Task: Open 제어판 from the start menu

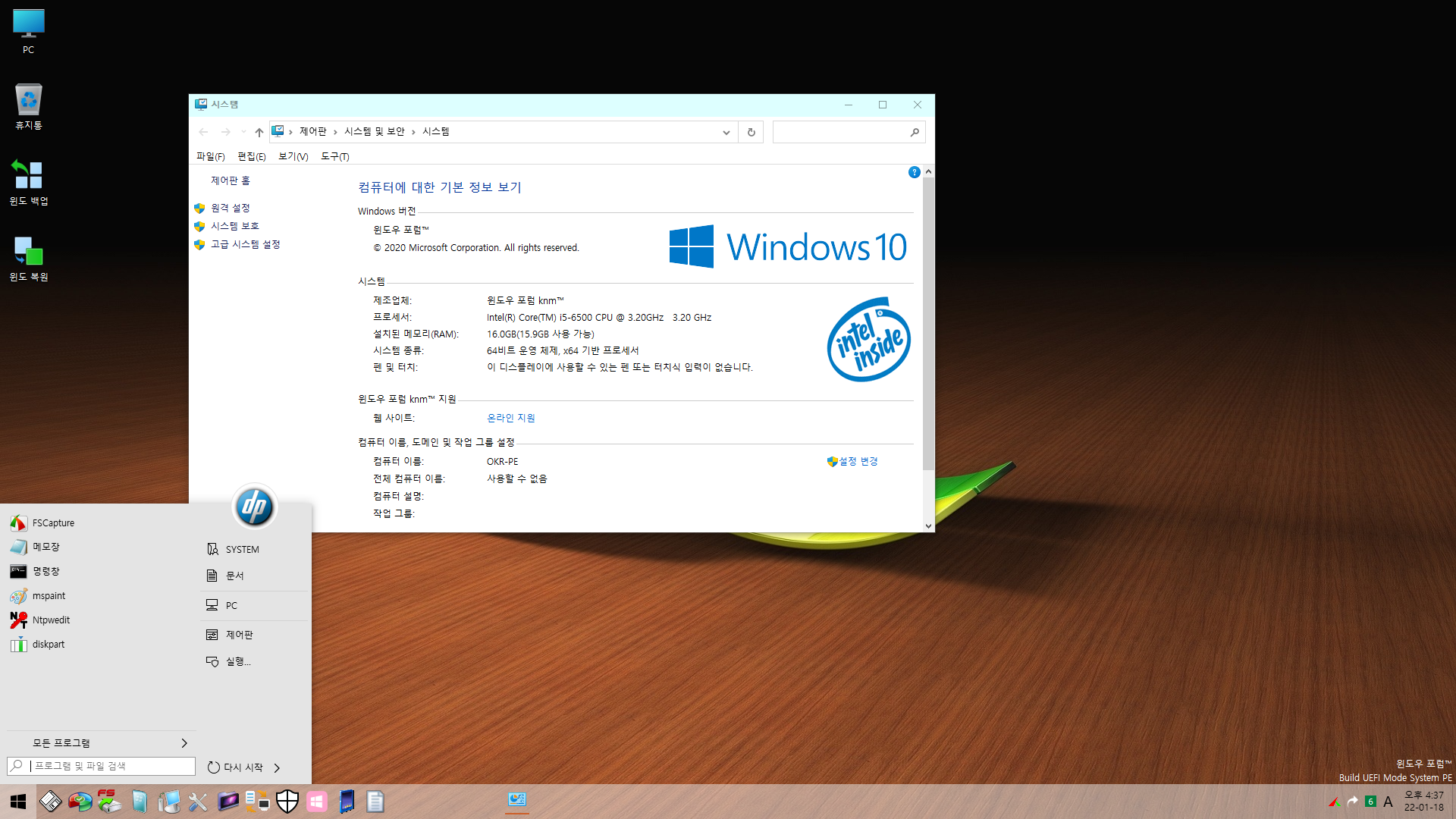Action: pos(255,635)
